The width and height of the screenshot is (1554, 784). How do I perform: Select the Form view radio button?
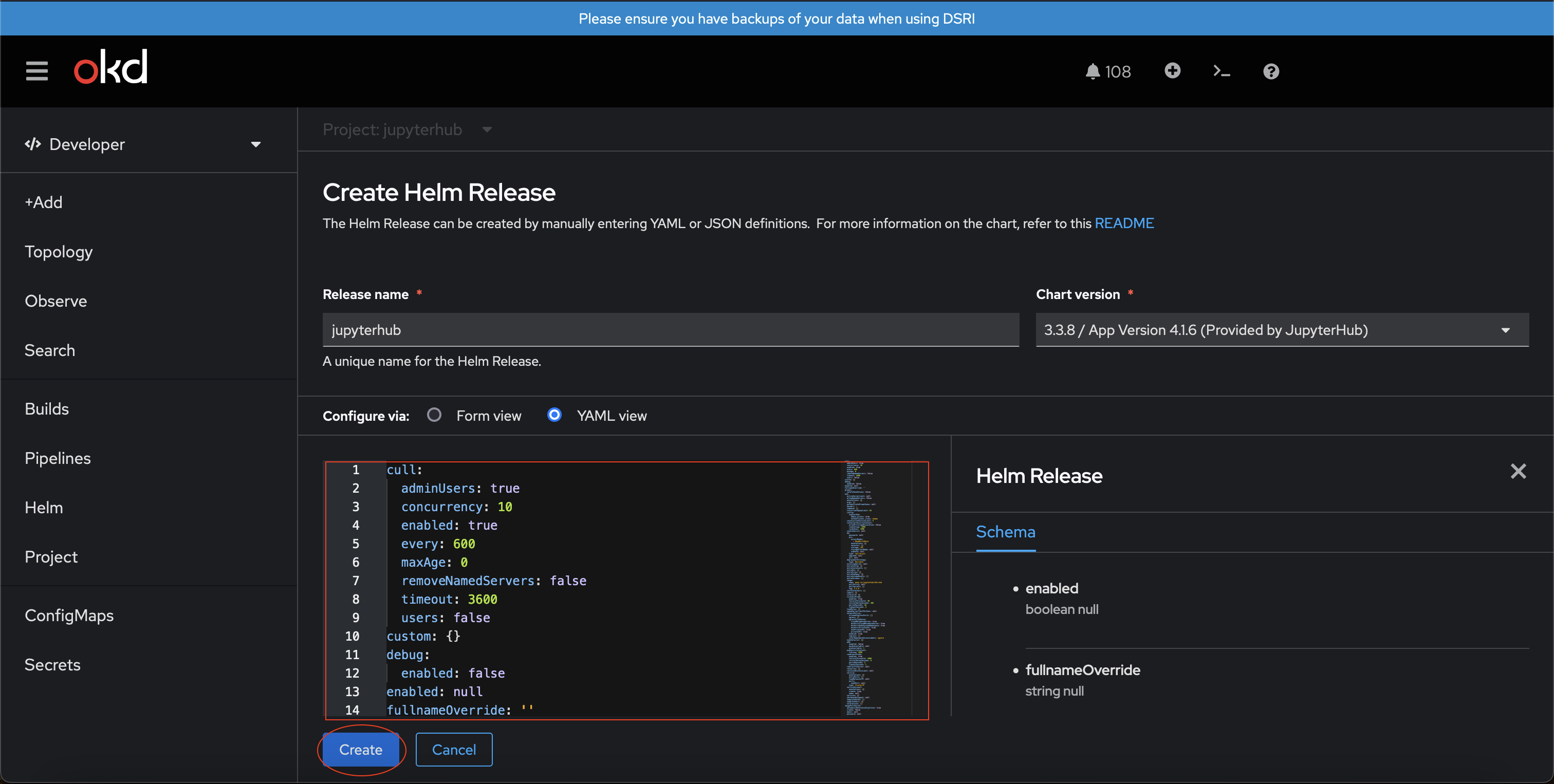click(x=434, y=415)
